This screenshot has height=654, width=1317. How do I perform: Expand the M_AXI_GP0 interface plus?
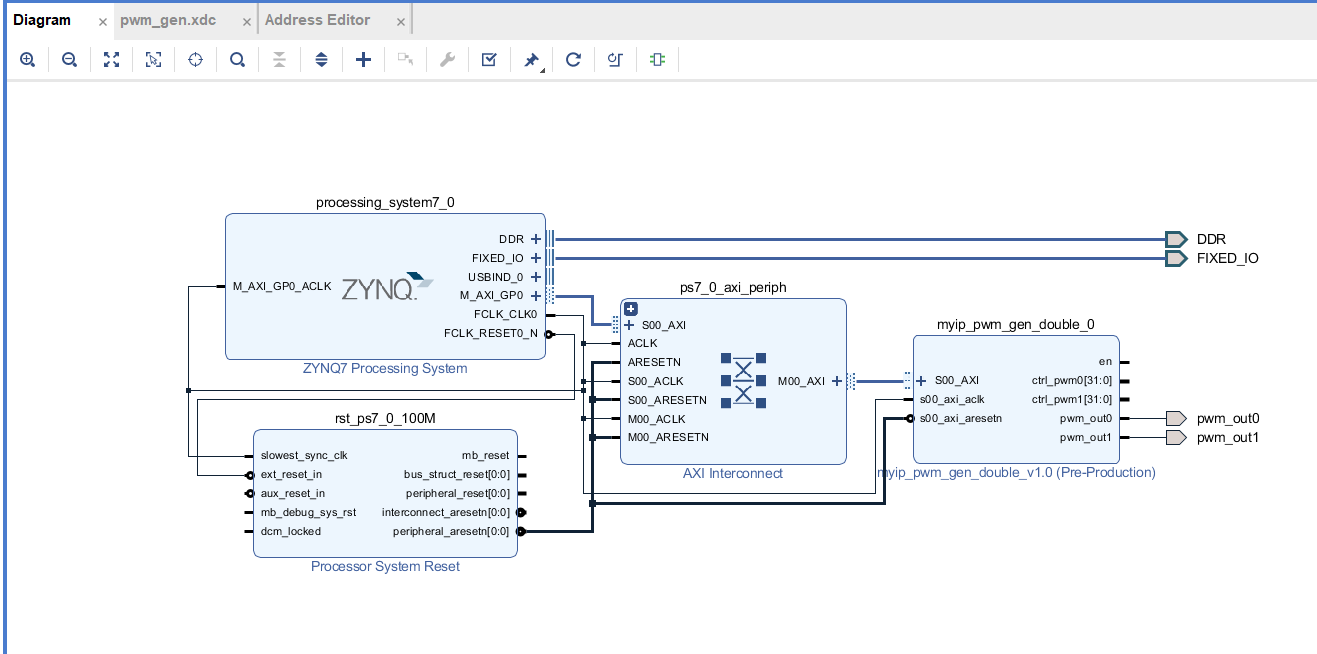pyautogui.click(x=536, y=296)
